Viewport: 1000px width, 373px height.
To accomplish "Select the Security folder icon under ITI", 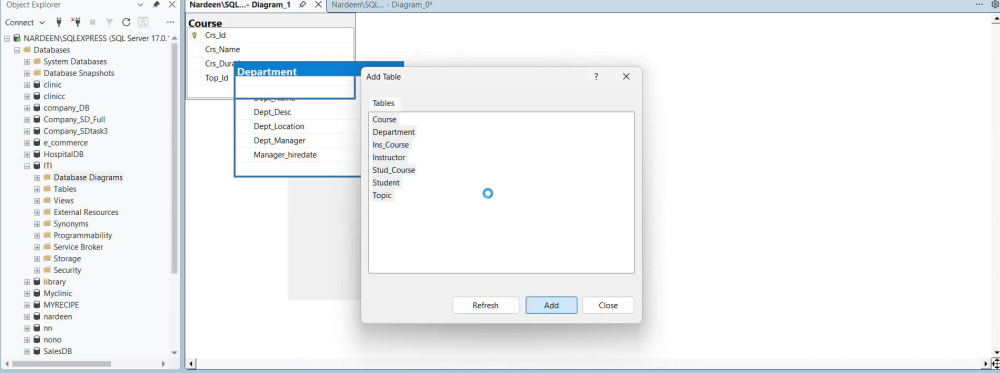I will coord(47,270).
